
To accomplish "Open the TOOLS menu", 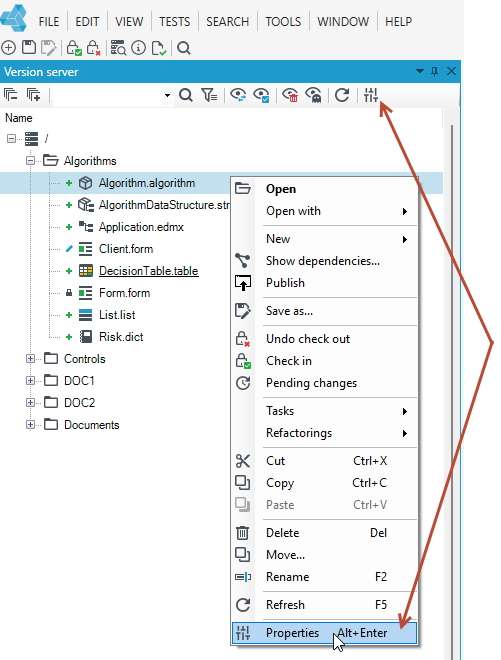I will 283,22.
